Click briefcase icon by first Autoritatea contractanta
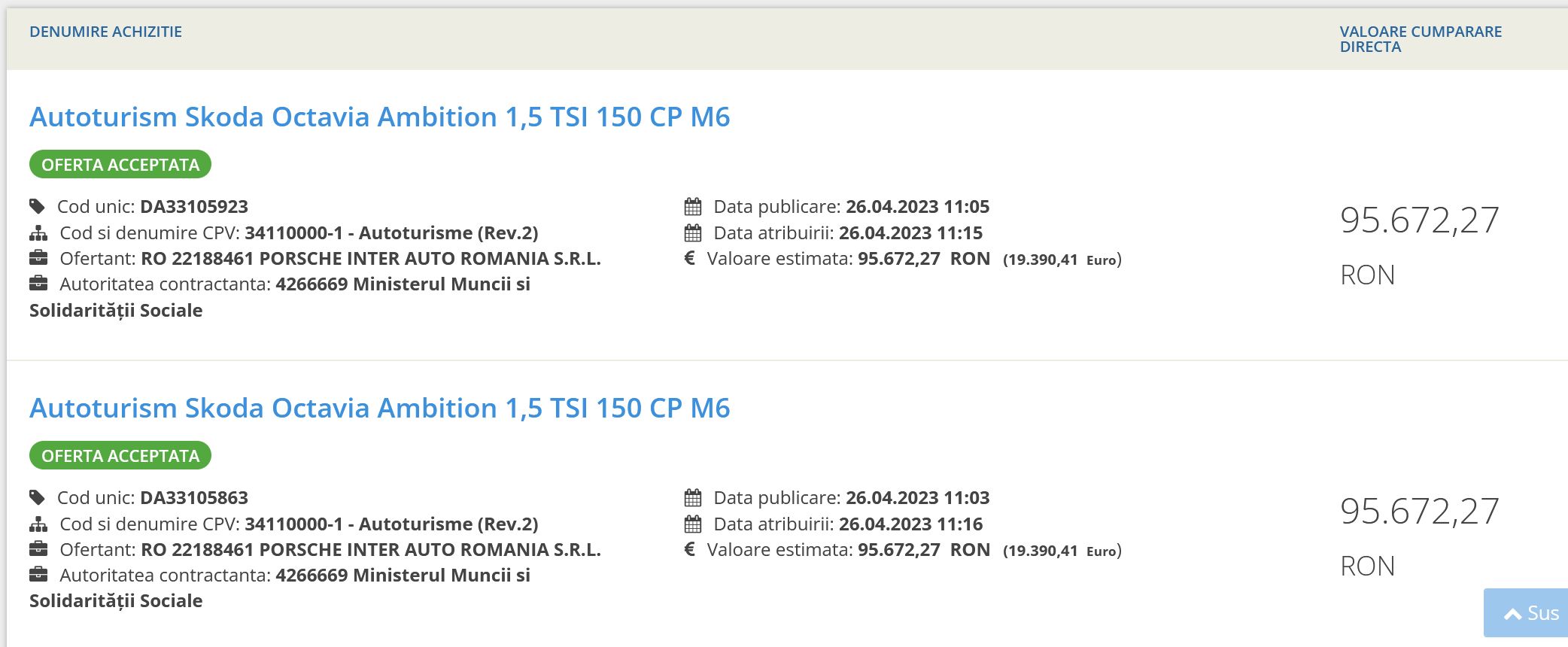 [x=38, y=284]
